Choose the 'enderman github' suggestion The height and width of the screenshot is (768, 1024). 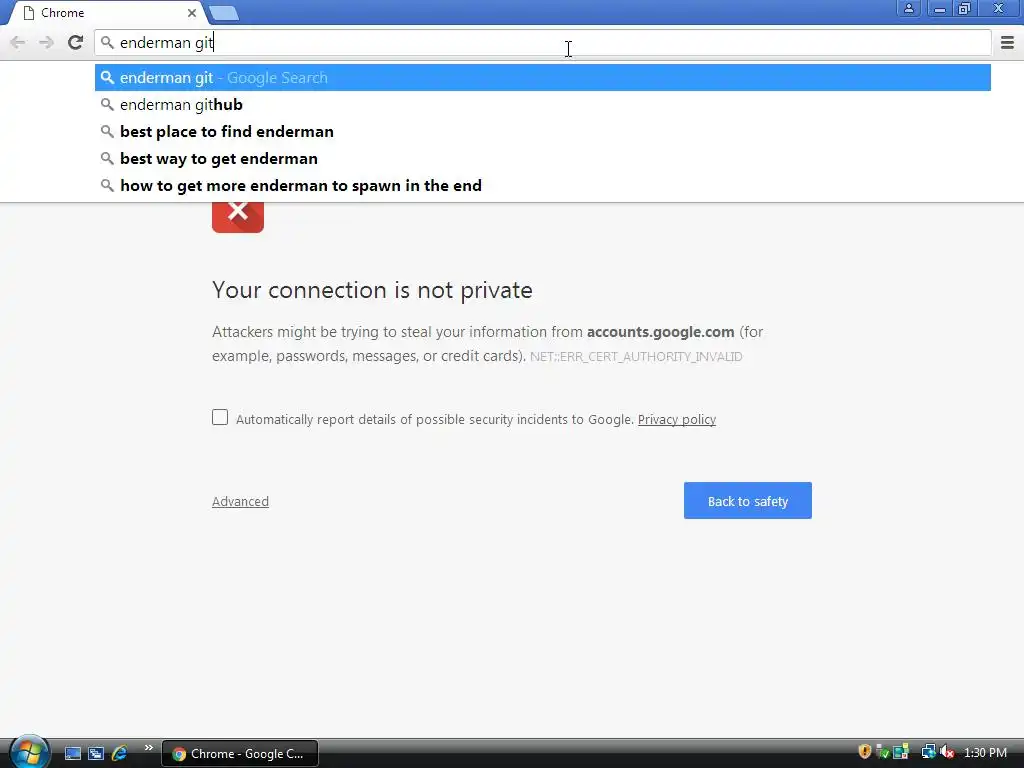(x=542, y=104)
